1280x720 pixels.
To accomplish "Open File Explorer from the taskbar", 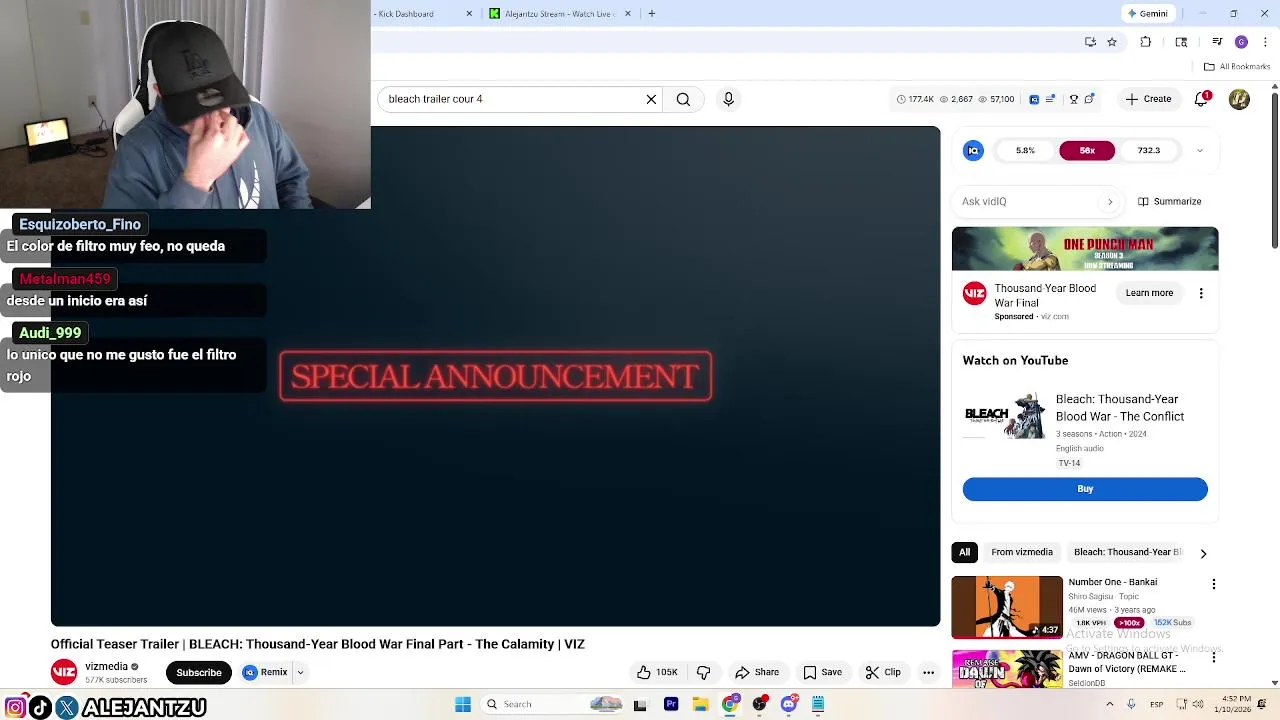I will tap(700, 704).
